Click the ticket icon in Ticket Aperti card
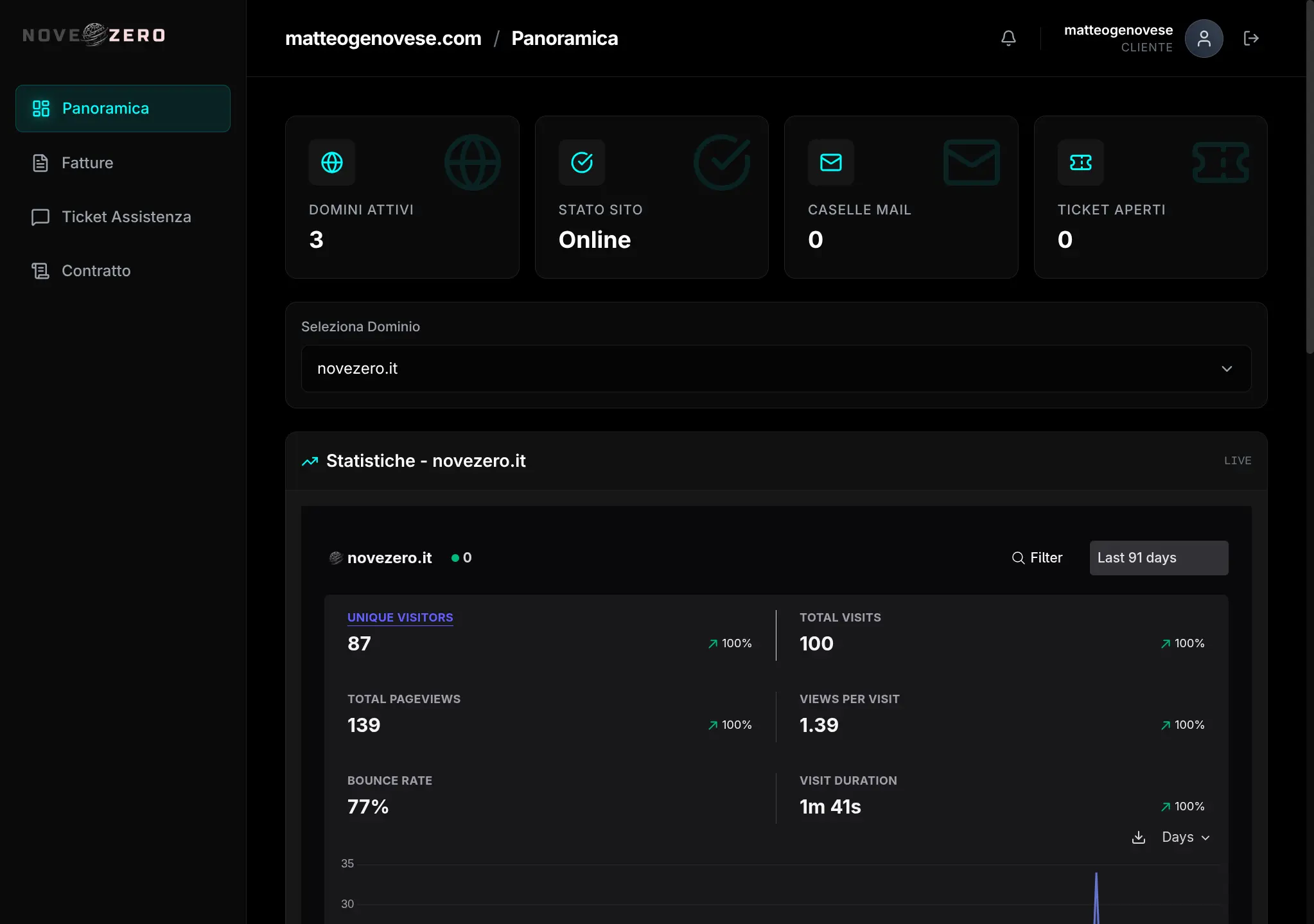The image size is (1314, 924). pos(1081,162)
